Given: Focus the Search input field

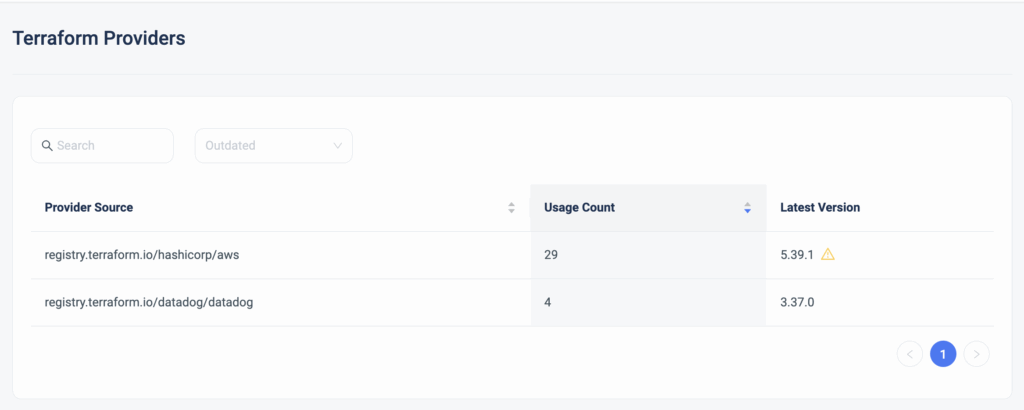Looking at the screenshot, I should pyautogui.click(x=103, y=146).
